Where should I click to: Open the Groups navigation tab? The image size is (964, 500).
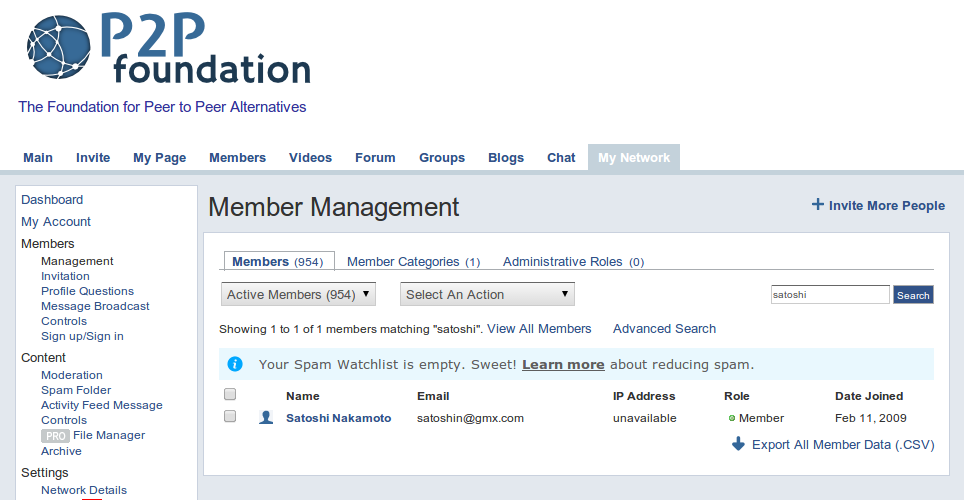(x=442, y=158)
